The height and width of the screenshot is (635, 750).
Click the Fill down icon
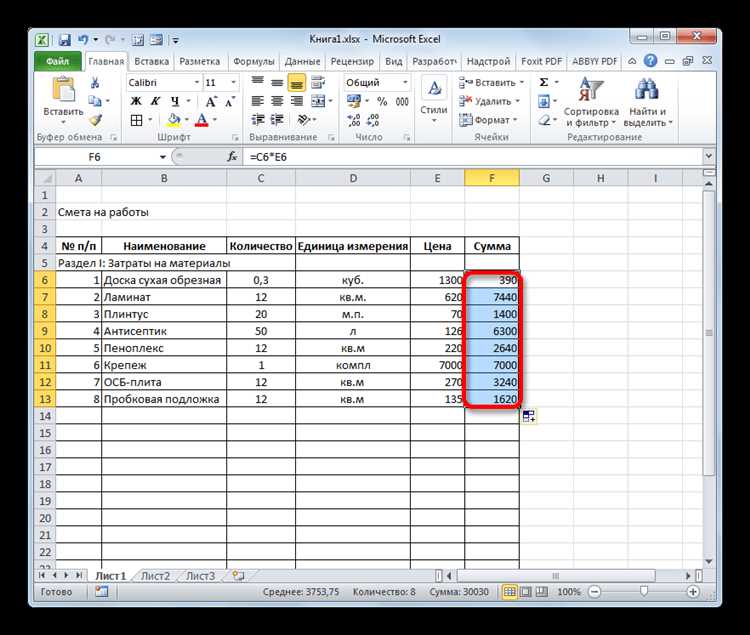[x=544, y=101]
